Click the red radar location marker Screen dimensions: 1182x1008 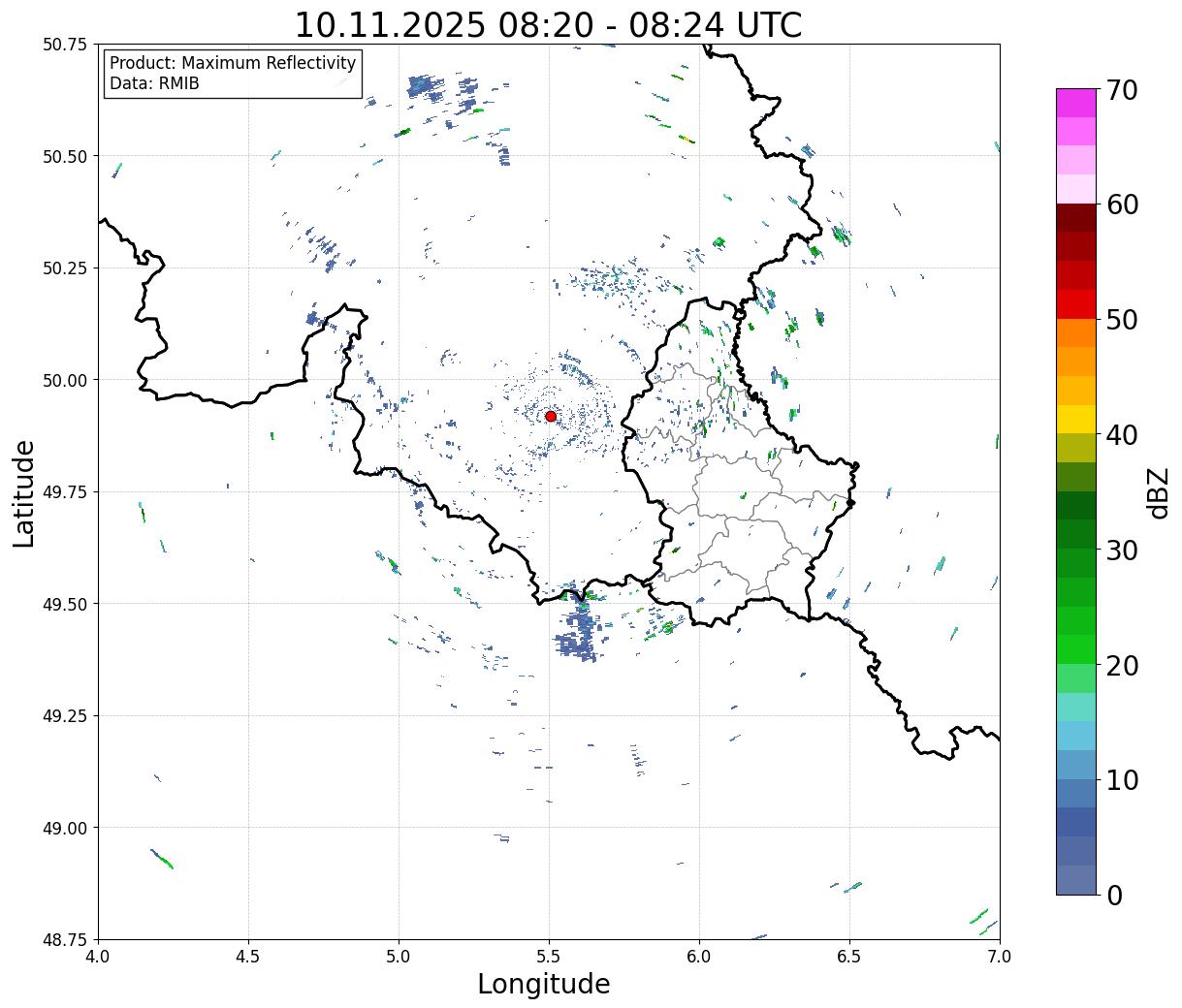(x=551, y=416)
